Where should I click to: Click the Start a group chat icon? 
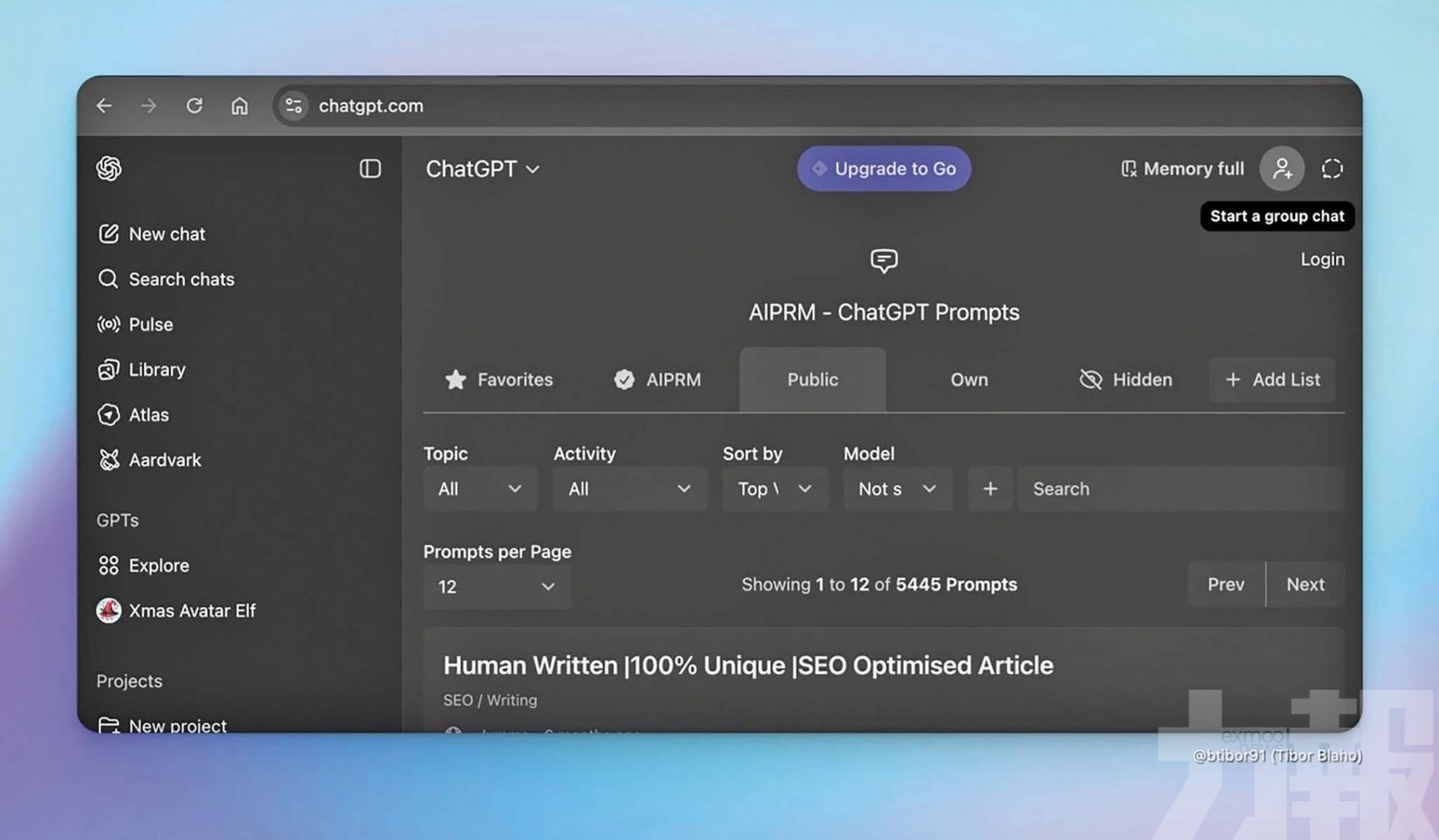pos(1282,168)
